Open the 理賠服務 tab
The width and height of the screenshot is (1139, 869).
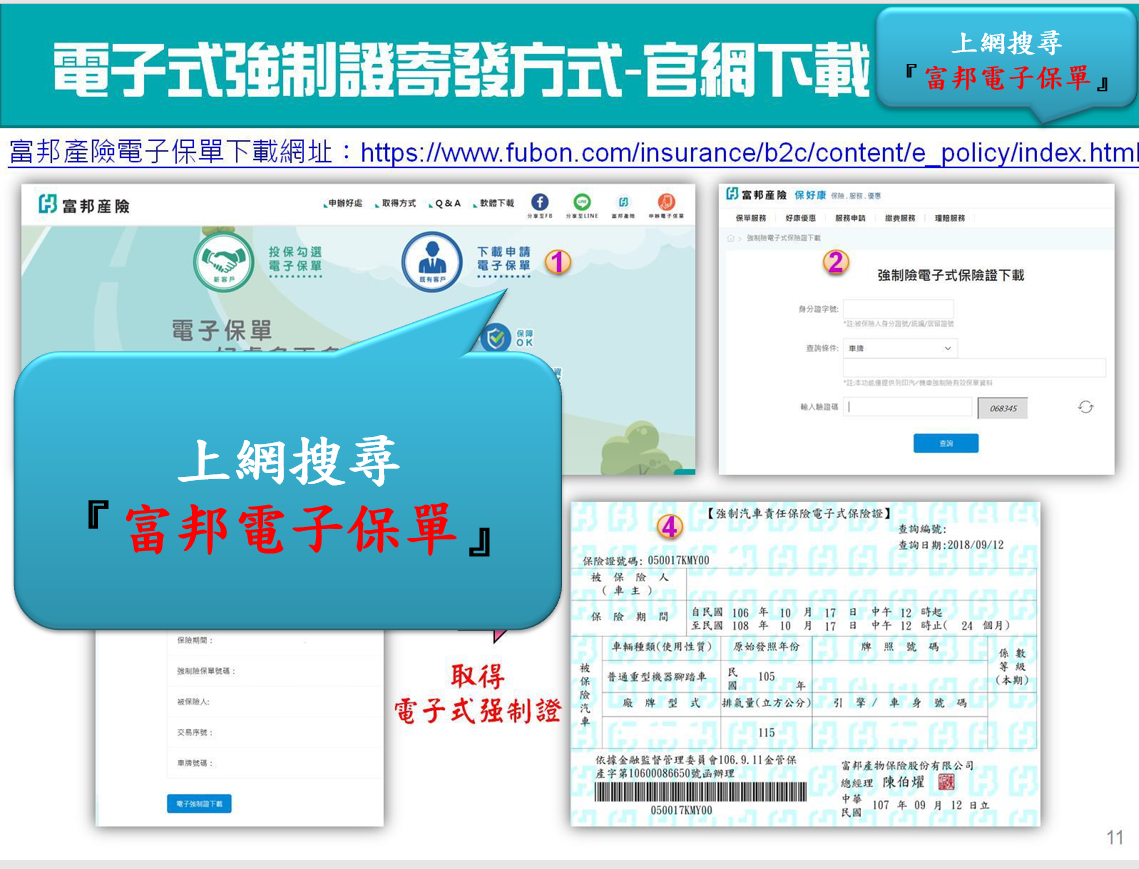click(x=949, y=218)
